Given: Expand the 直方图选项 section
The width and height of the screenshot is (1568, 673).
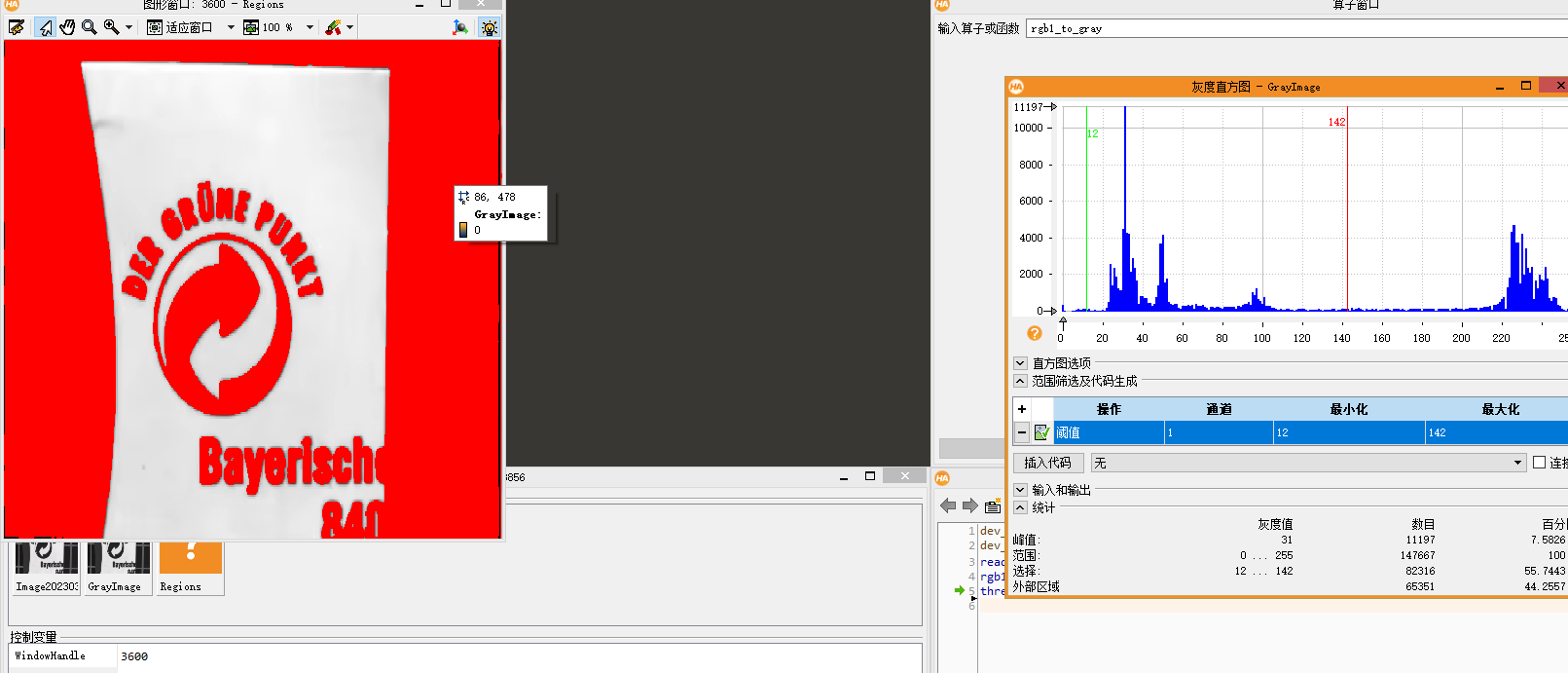Looking at the screenshot, I should (x=1020, y=363).
